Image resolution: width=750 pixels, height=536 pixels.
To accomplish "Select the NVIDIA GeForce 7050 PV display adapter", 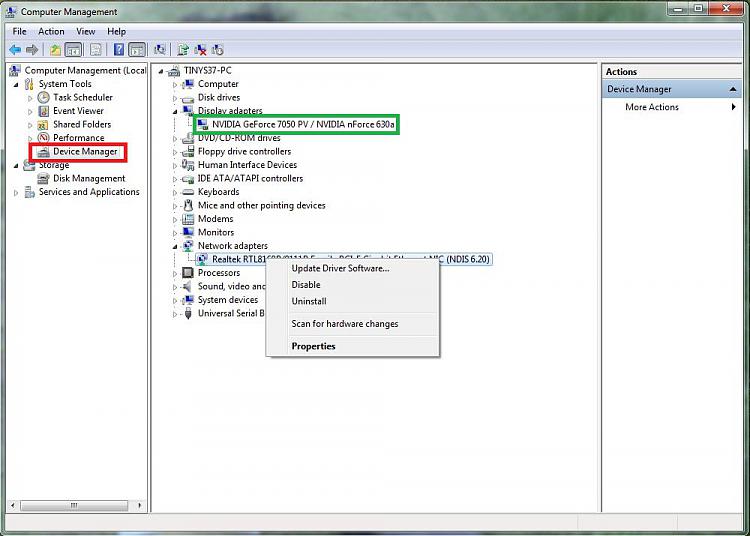I will pyautogui.click(x=303, y=124).
